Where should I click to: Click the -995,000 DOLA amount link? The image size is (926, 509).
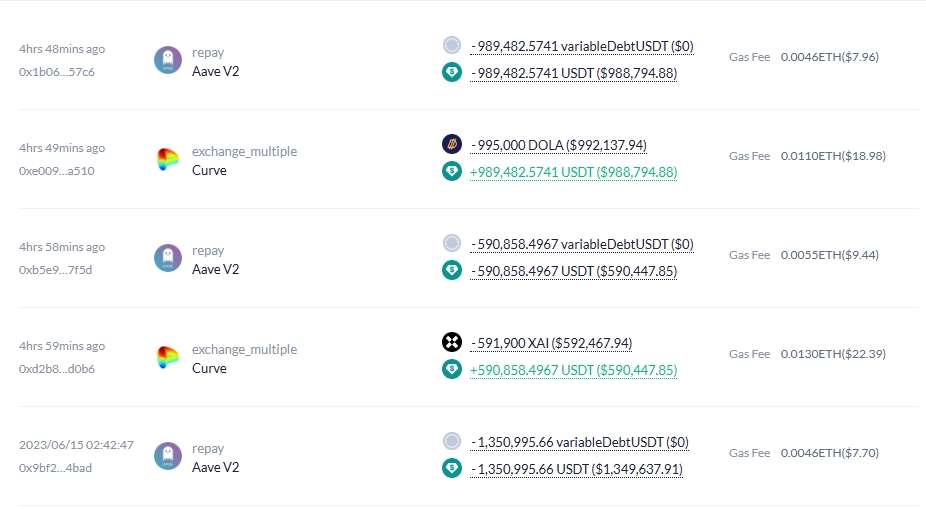559,145
